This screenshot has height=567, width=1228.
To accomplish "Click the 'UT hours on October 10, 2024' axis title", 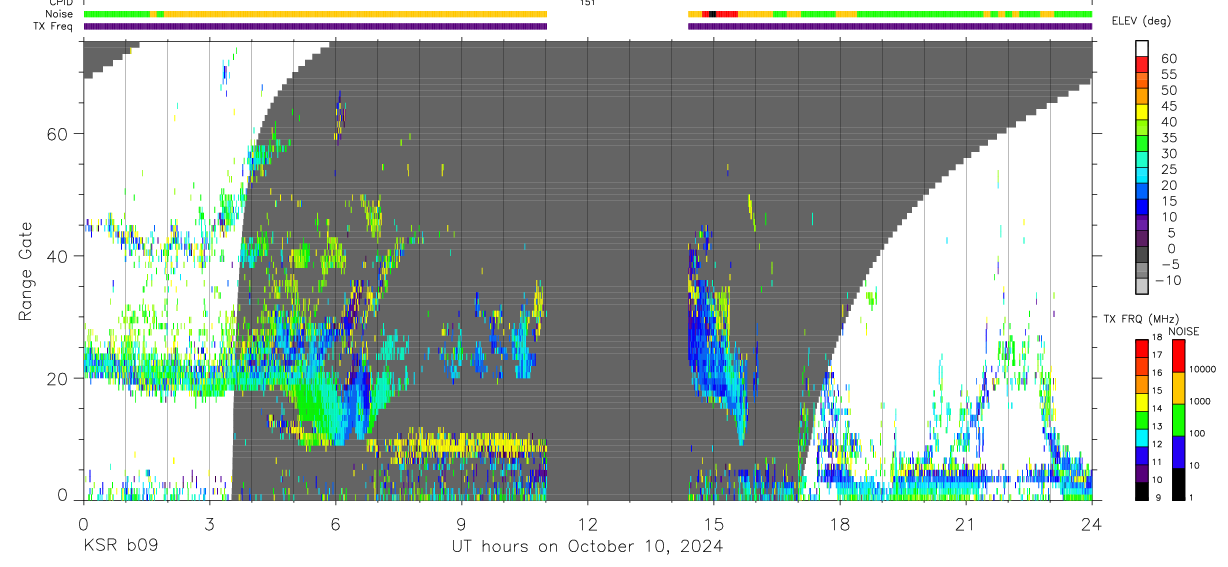I will [588, 546].
